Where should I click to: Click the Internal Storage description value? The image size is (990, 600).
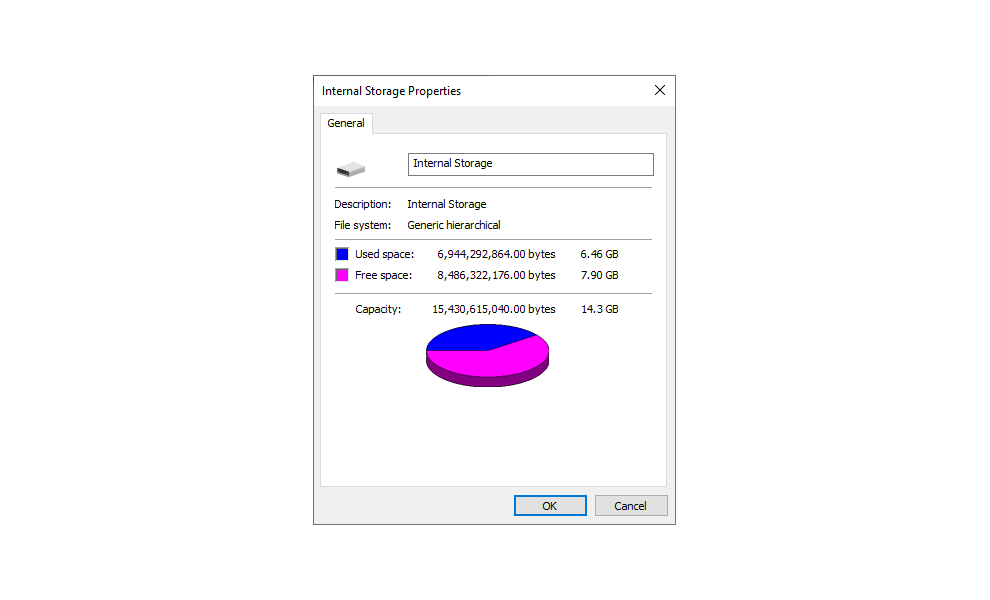(447, 204)
